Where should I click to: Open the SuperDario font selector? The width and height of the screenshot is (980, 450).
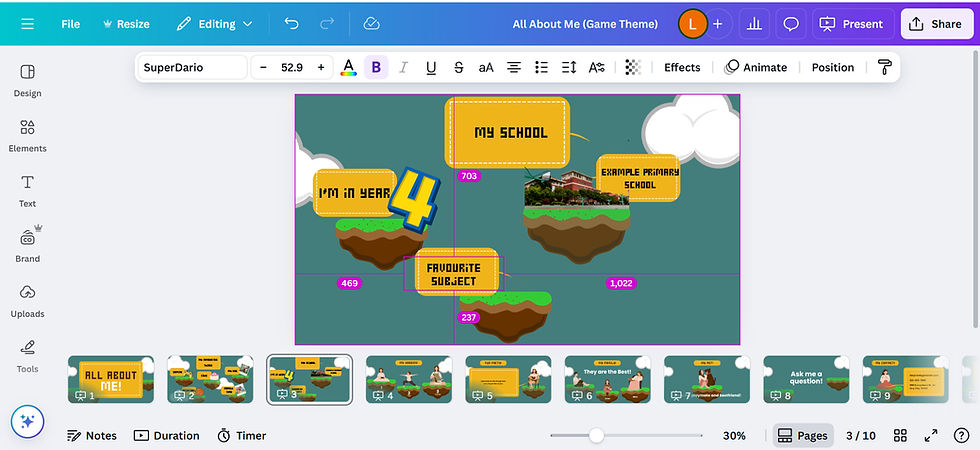click(192, 68)
